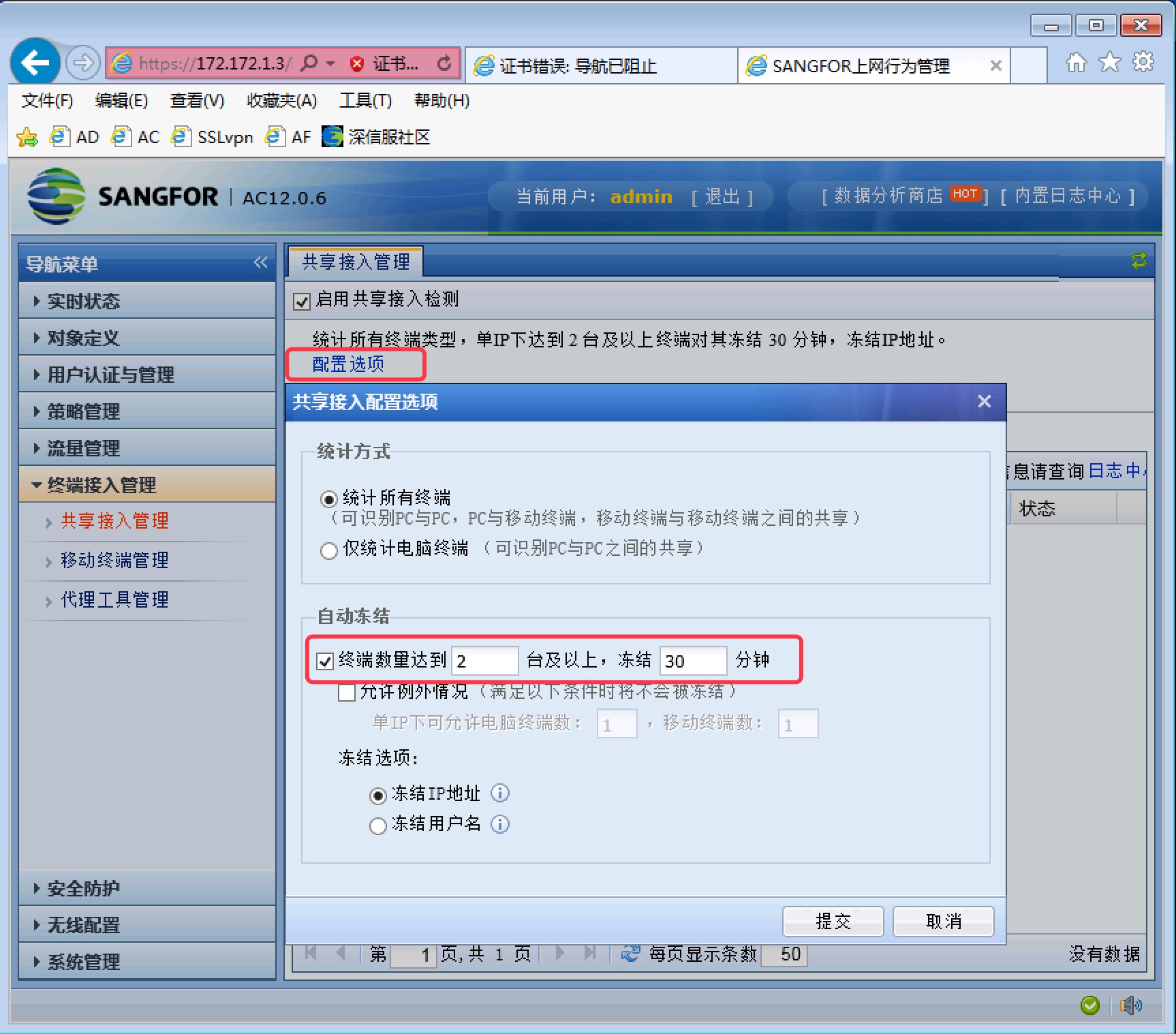1176x1034 pixels.
Task: Open the Favorites star in browser toolbar
Action: 1110,63
